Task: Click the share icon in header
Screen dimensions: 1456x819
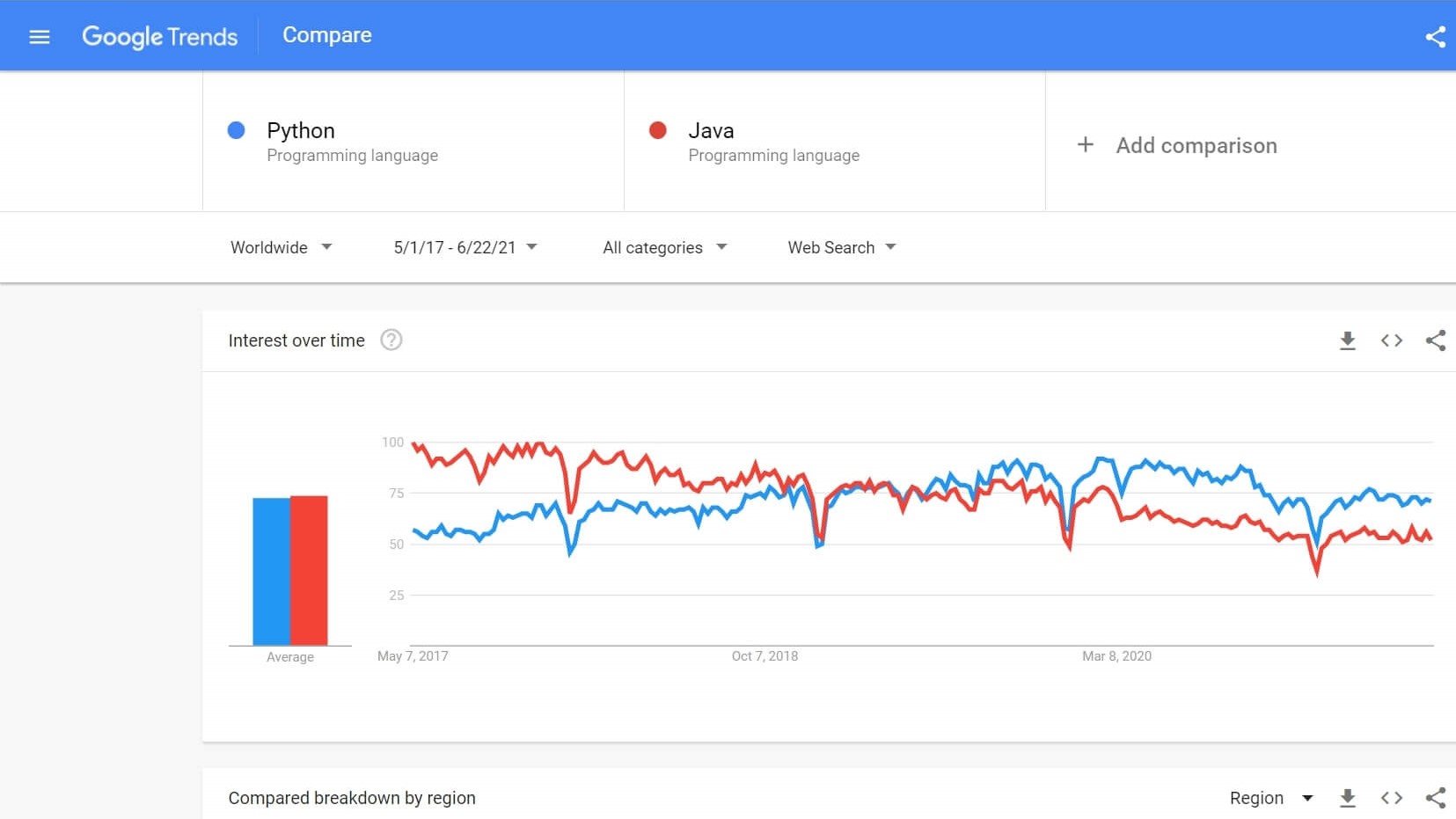Action: pos(1435,37)
